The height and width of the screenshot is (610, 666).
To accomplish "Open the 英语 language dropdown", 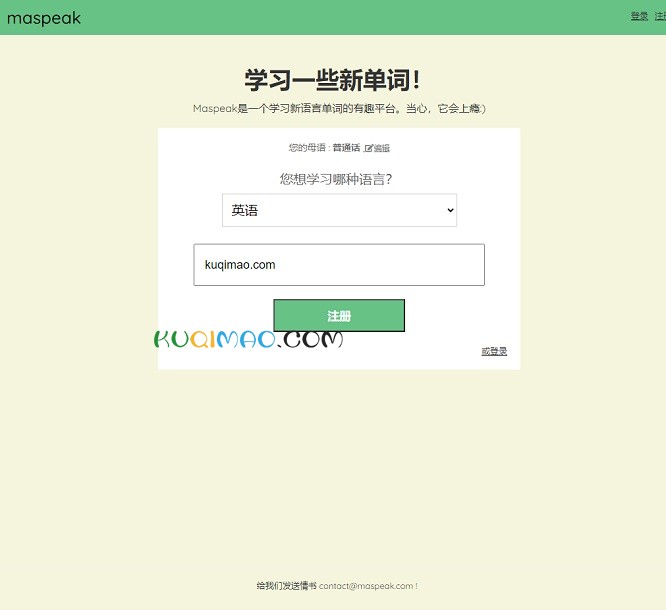I will point(339,210).
